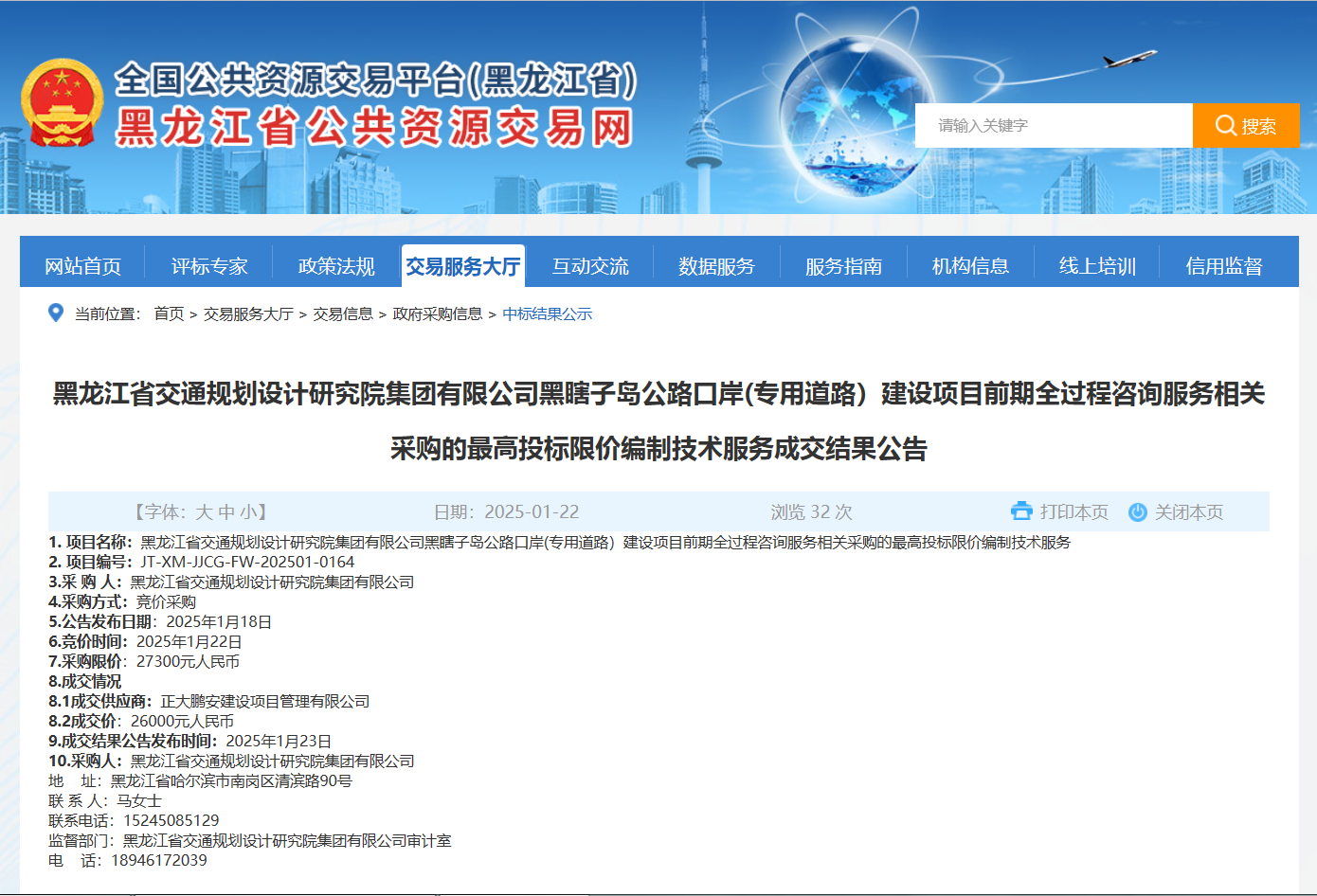Open the 互动交流 menu item

tap(590, 266)
